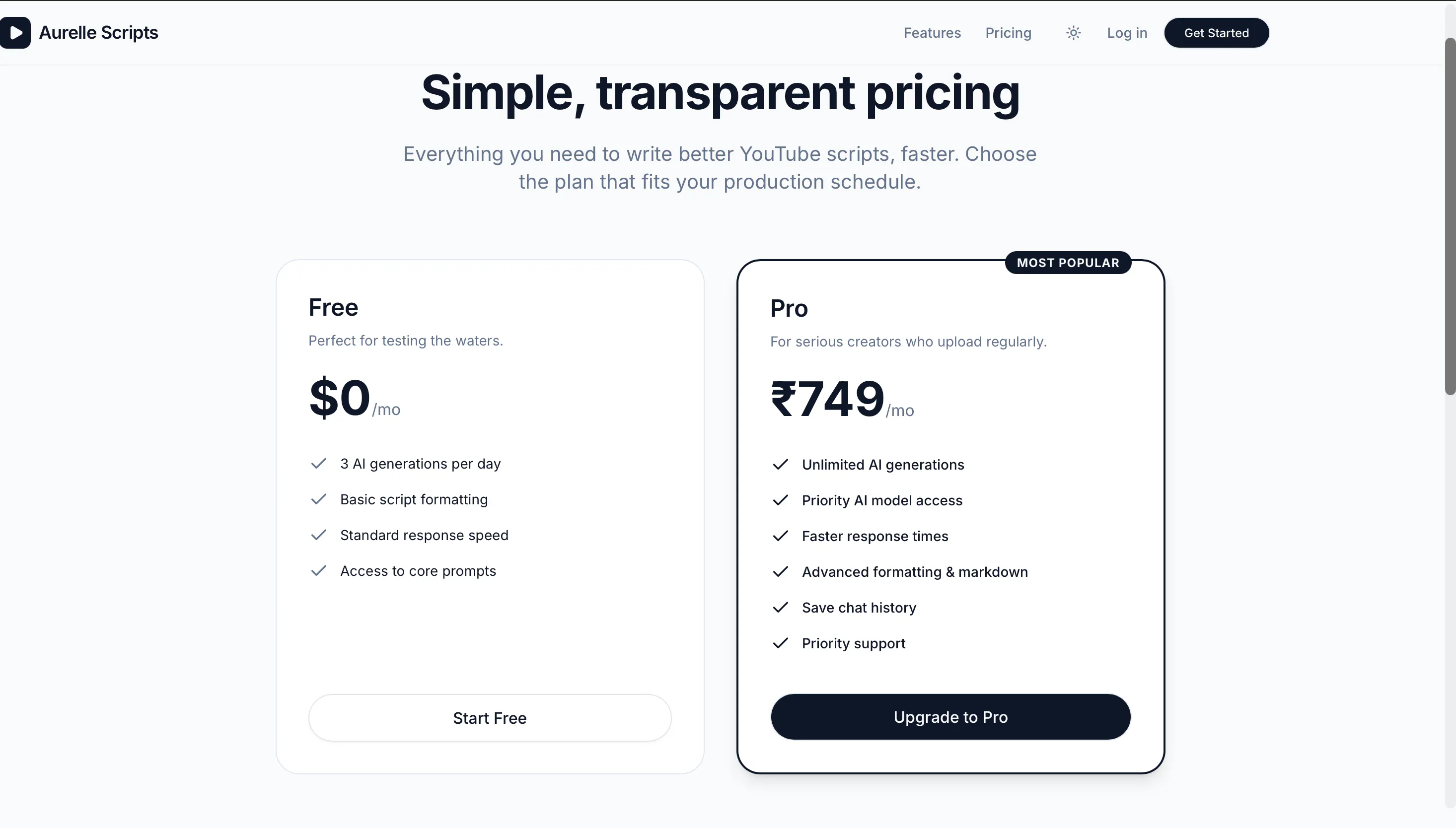Screen dimensions: 1456x828
Task: Click the Get Started button
Action: point(1217,33)
